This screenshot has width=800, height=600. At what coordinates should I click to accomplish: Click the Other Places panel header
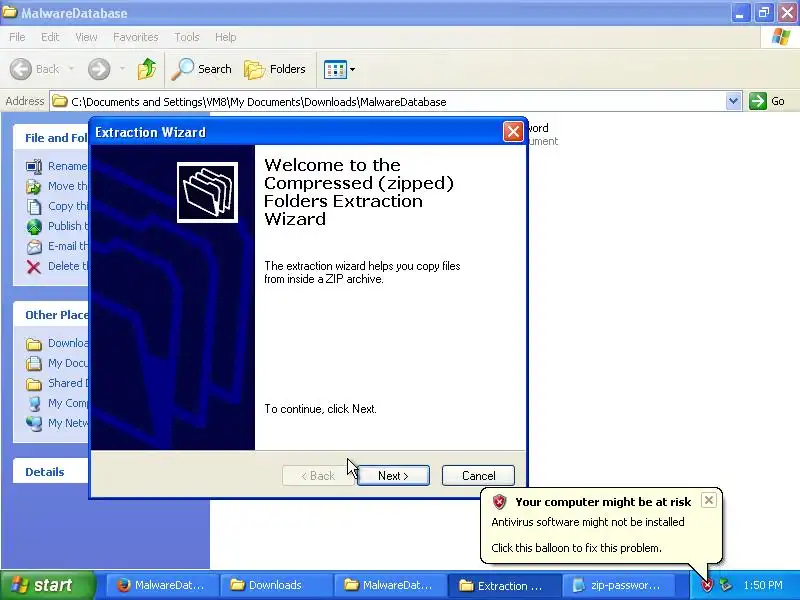pos(51,315)
